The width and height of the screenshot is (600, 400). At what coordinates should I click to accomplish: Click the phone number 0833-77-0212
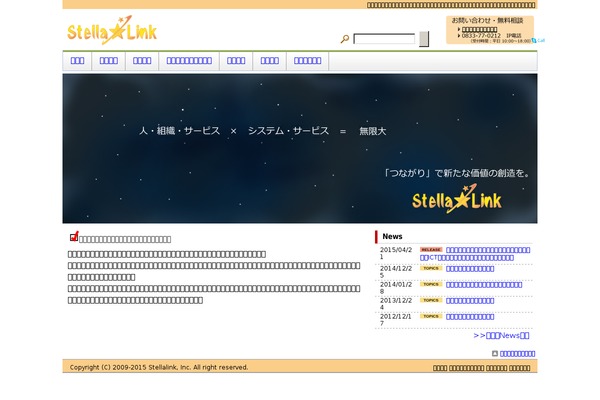[x=481, y=35]
